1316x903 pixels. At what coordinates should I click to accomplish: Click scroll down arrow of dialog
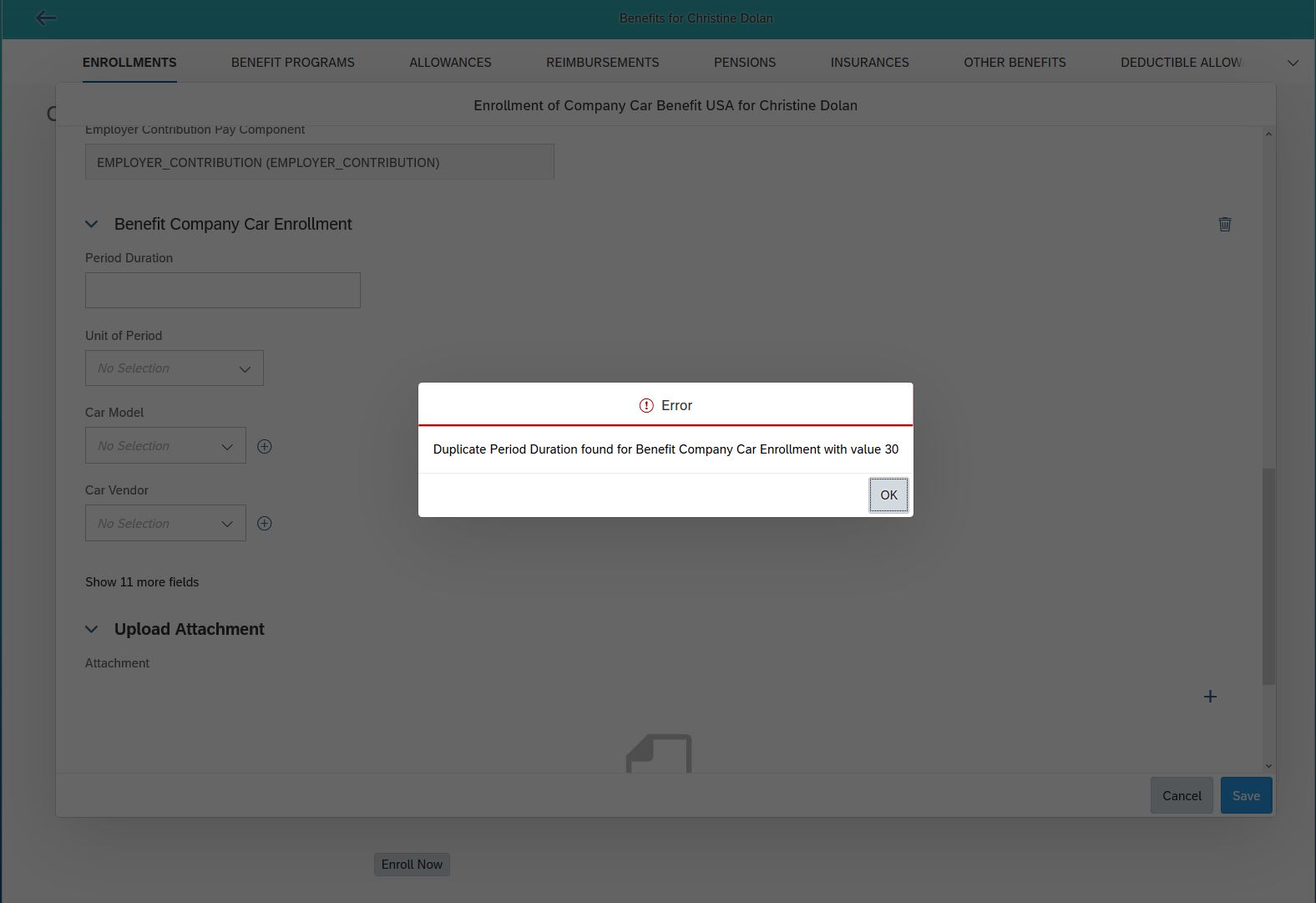coord(1268,765)
